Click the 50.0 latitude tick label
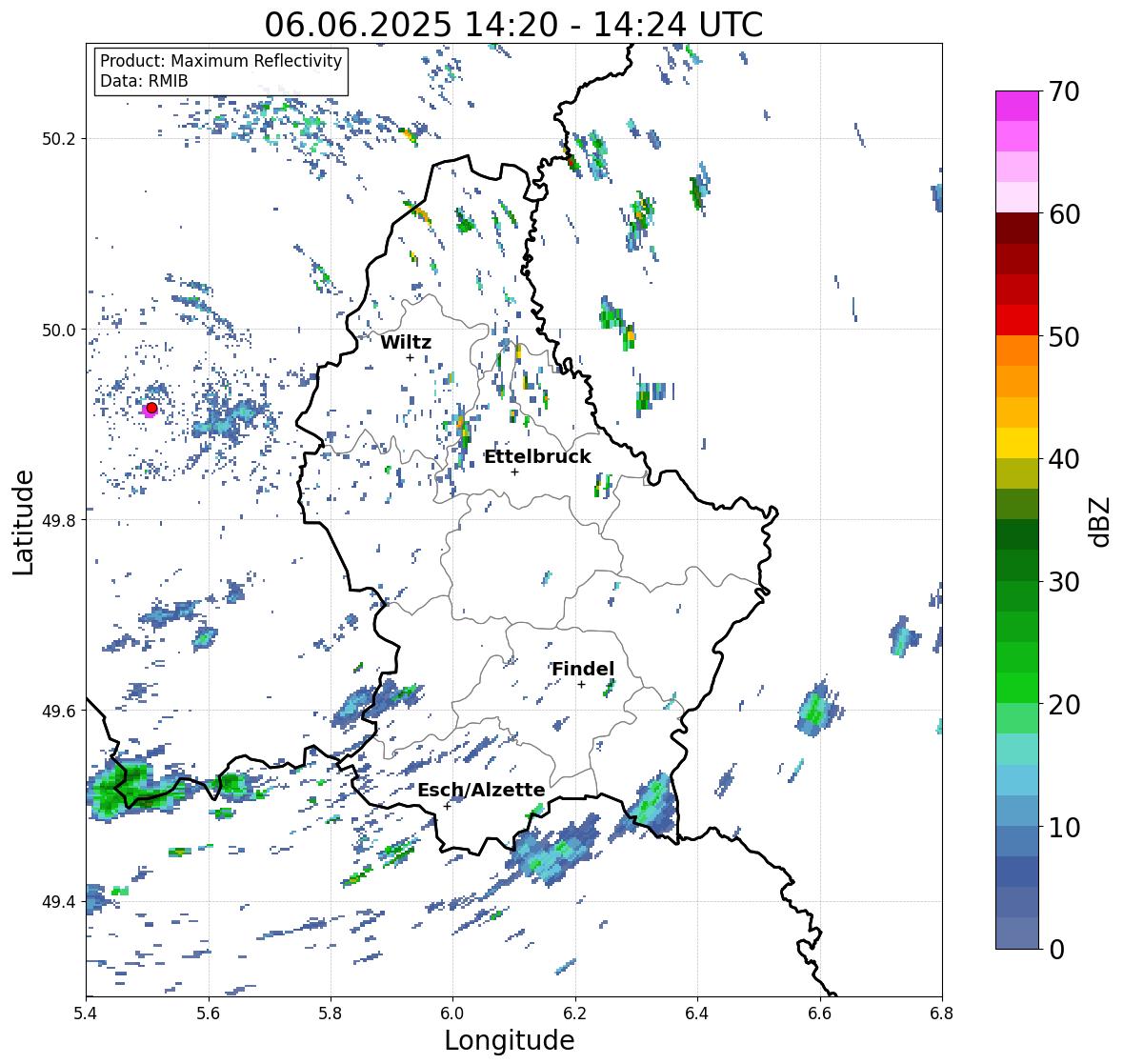Screen dimensions: 1123x1064 tap(58, 331)
